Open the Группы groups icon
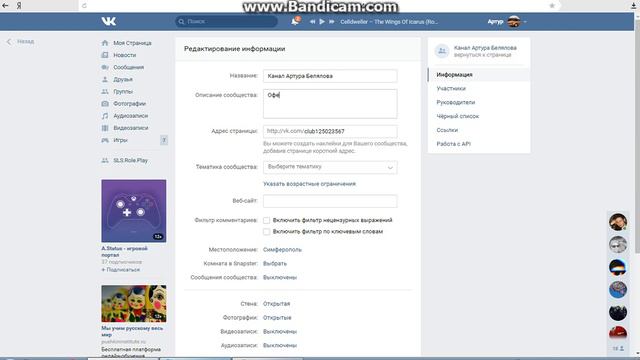Image resolution: width=640 pixels, height=360 pixels. [105, 91]
